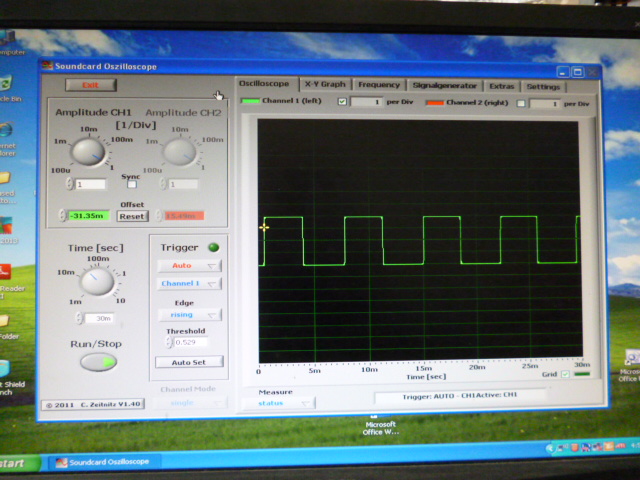640x480 pixels.
Task: Click the Channel 1 green color swatch
Action: point(251,102)
